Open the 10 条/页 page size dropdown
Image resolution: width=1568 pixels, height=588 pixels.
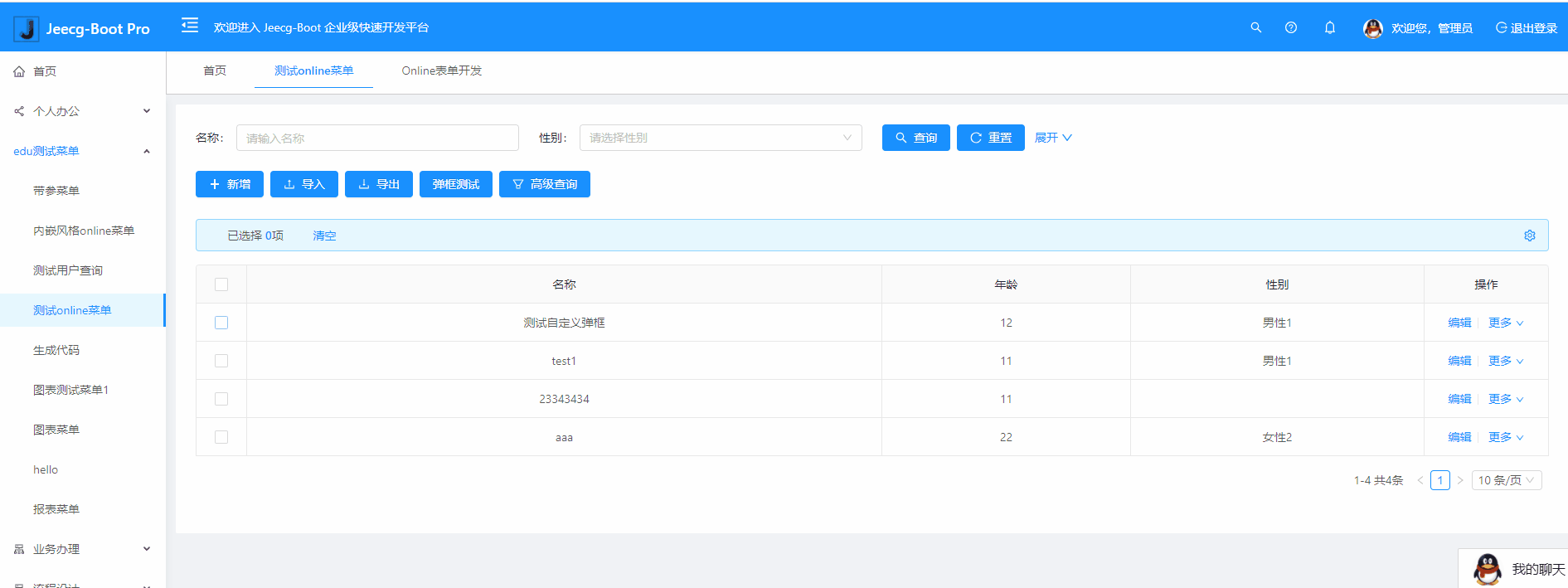pyautogui.click(x=1506, y=480)
